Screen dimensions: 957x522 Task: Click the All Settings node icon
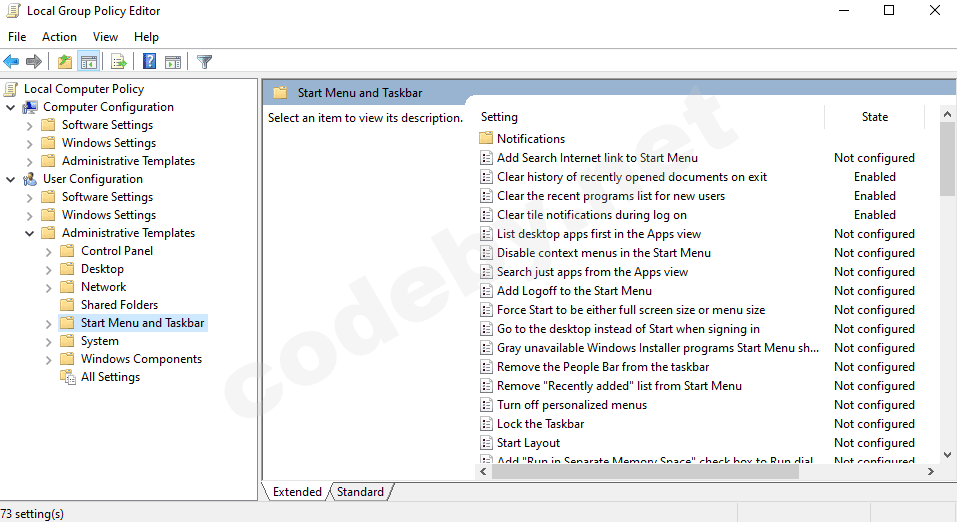pyautogui.click(x=68, y=377)
